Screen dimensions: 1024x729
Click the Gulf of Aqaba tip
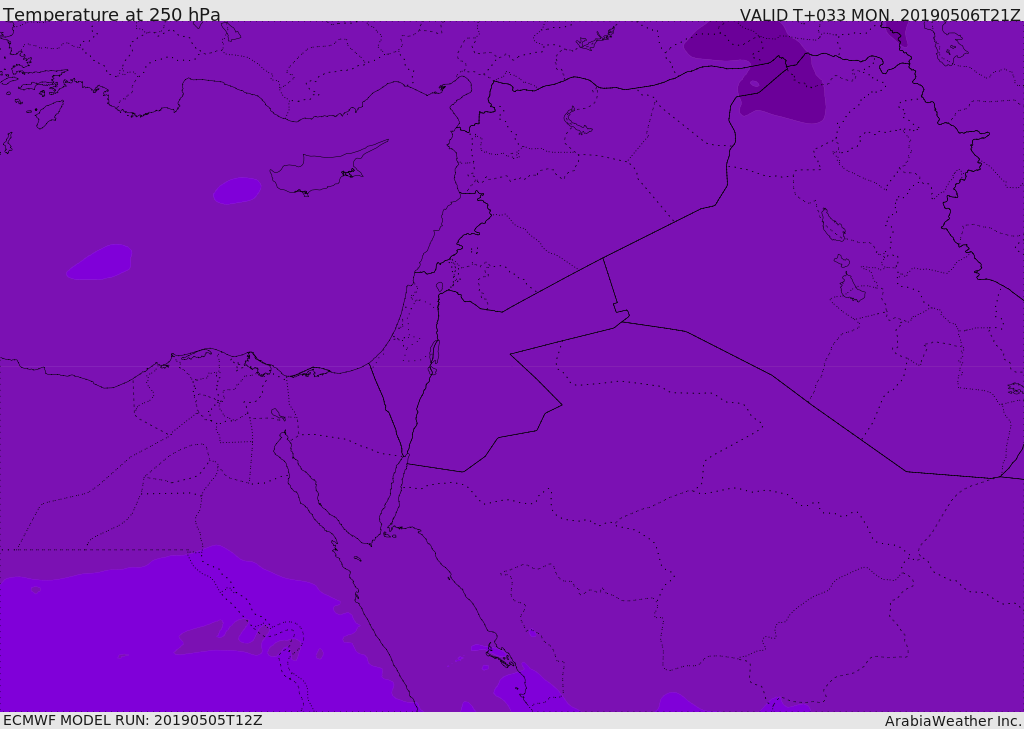click(404, 459)
